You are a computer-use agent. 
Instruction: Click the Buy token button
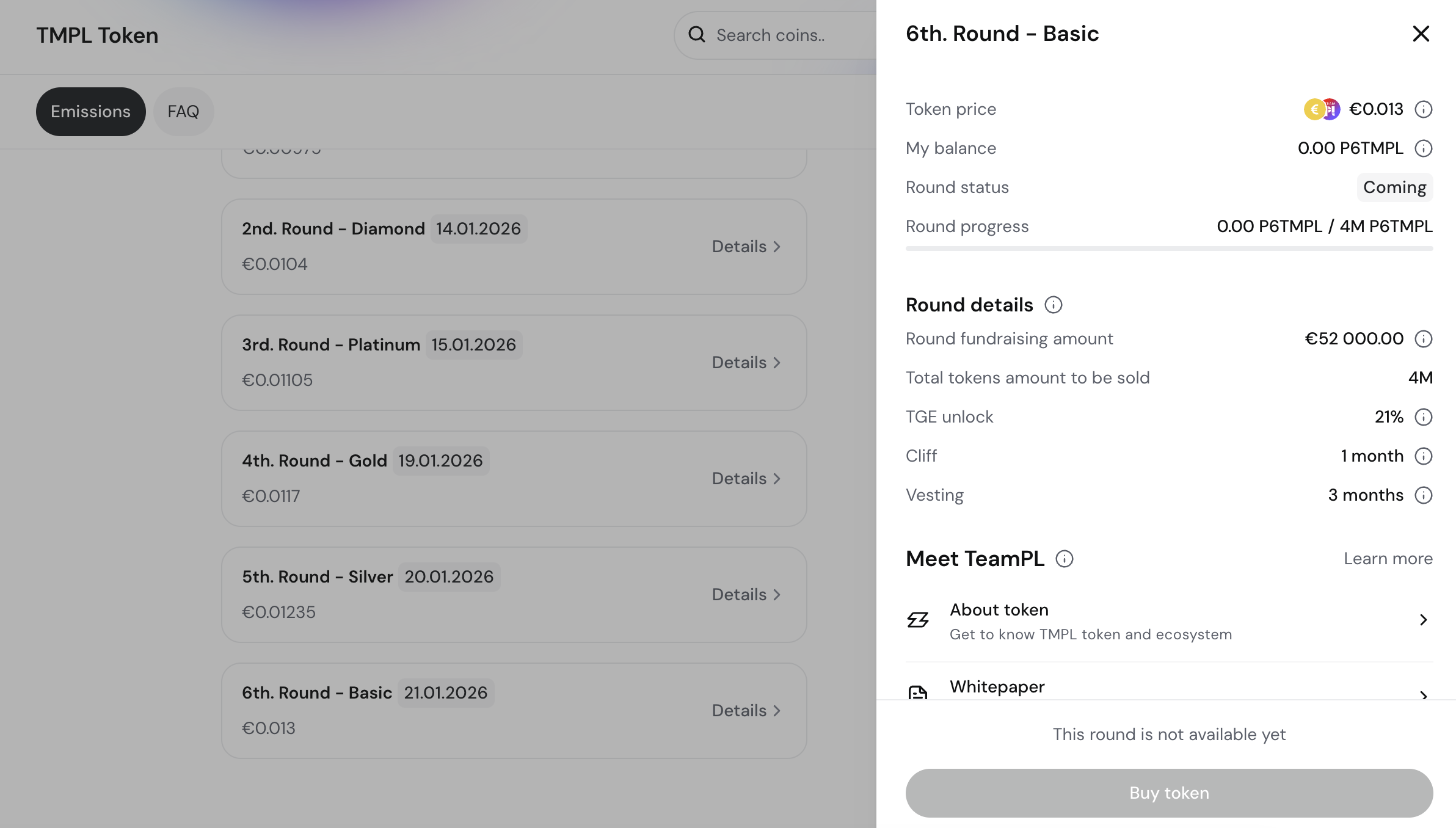tap(1168, 793)
